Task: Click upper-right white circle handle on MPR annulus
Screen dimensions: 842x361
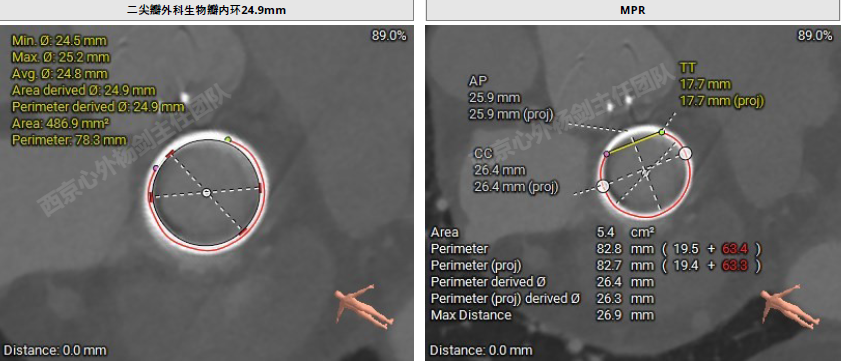Action: [685, 153]
